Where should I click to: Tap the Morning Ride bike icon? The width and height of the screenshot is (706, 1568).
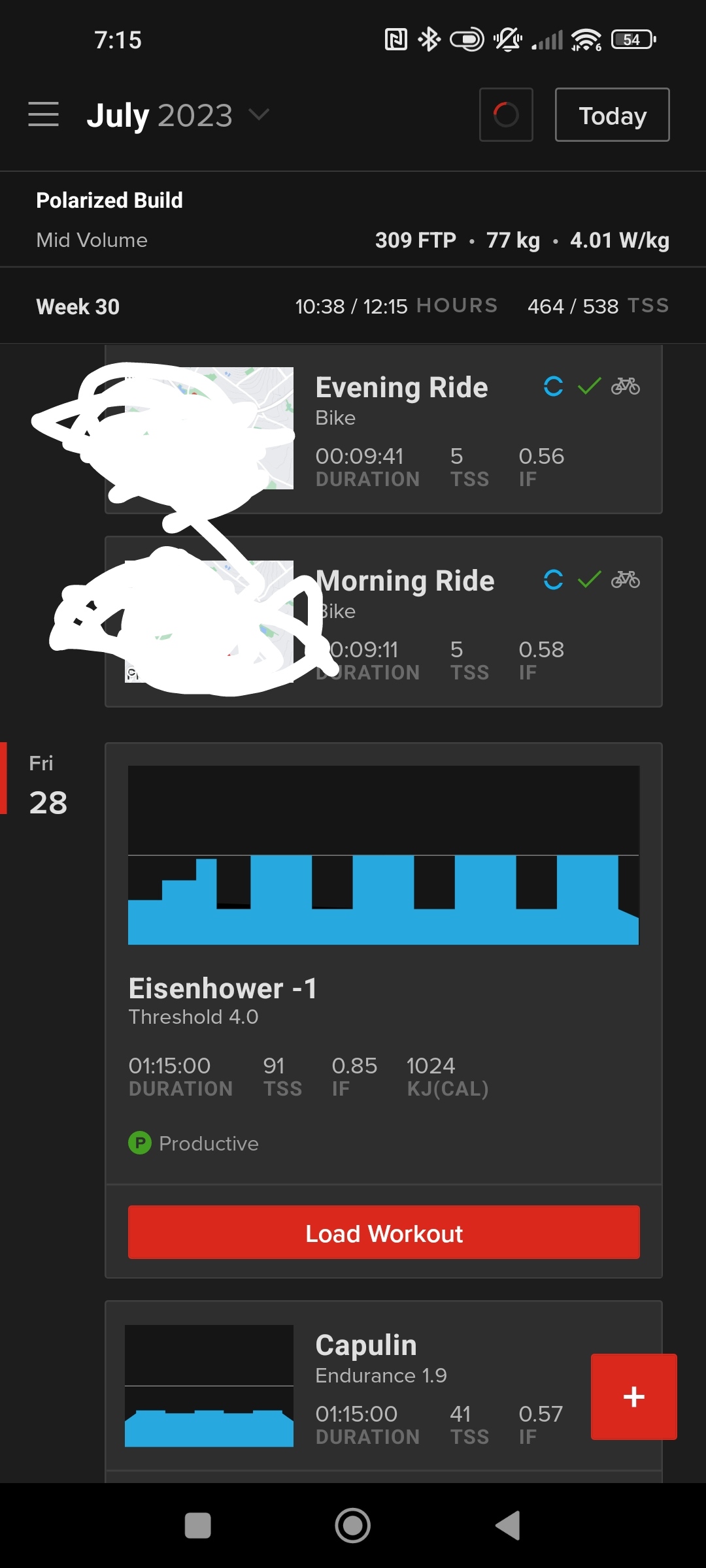[x=626, y=580]
